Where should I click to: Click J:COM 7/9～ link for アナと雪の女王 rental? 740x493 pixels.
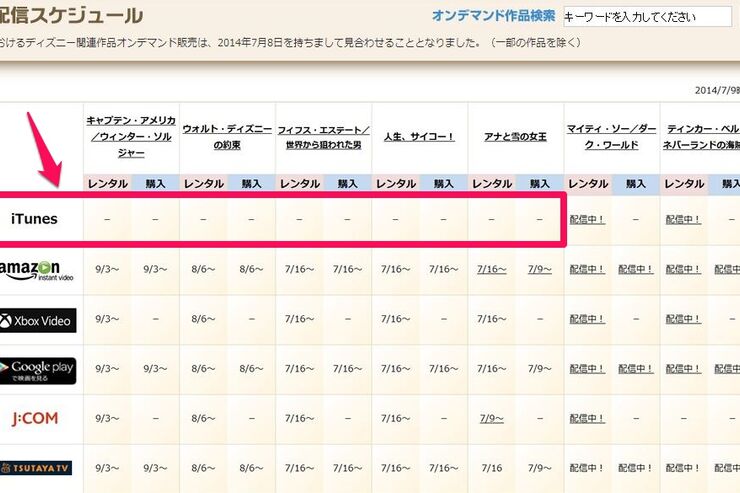[x=491, y=418]
